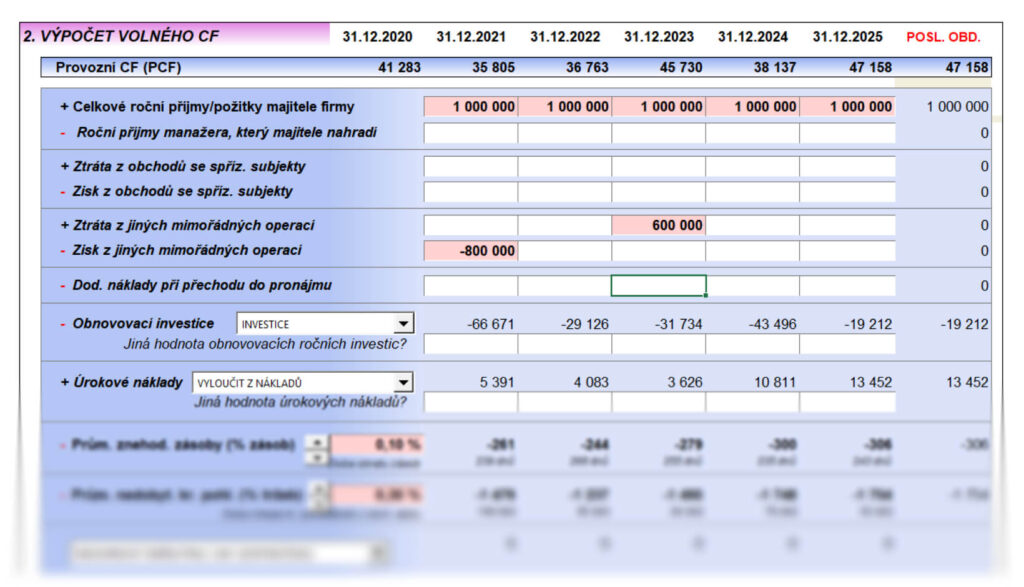Open the Úrokové náklady dropdown arrow

click(x=403, y=382)
